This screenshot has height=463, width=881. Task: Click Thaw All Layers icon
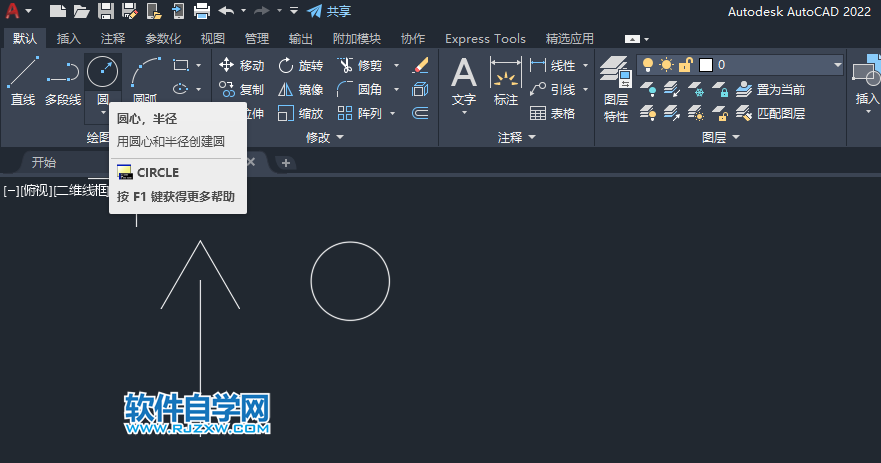[696, 114]
